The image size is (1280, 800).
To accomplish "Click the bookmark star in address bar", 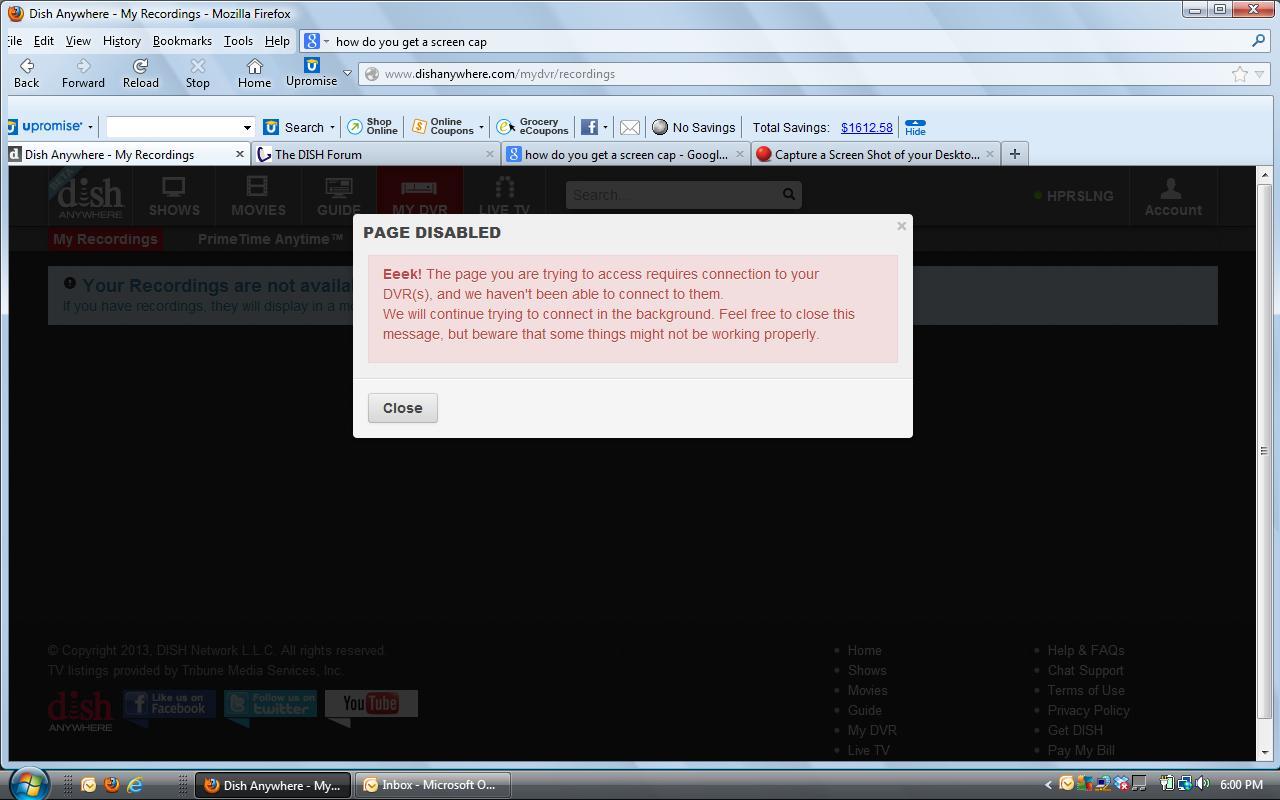I will coord(1239,74).
